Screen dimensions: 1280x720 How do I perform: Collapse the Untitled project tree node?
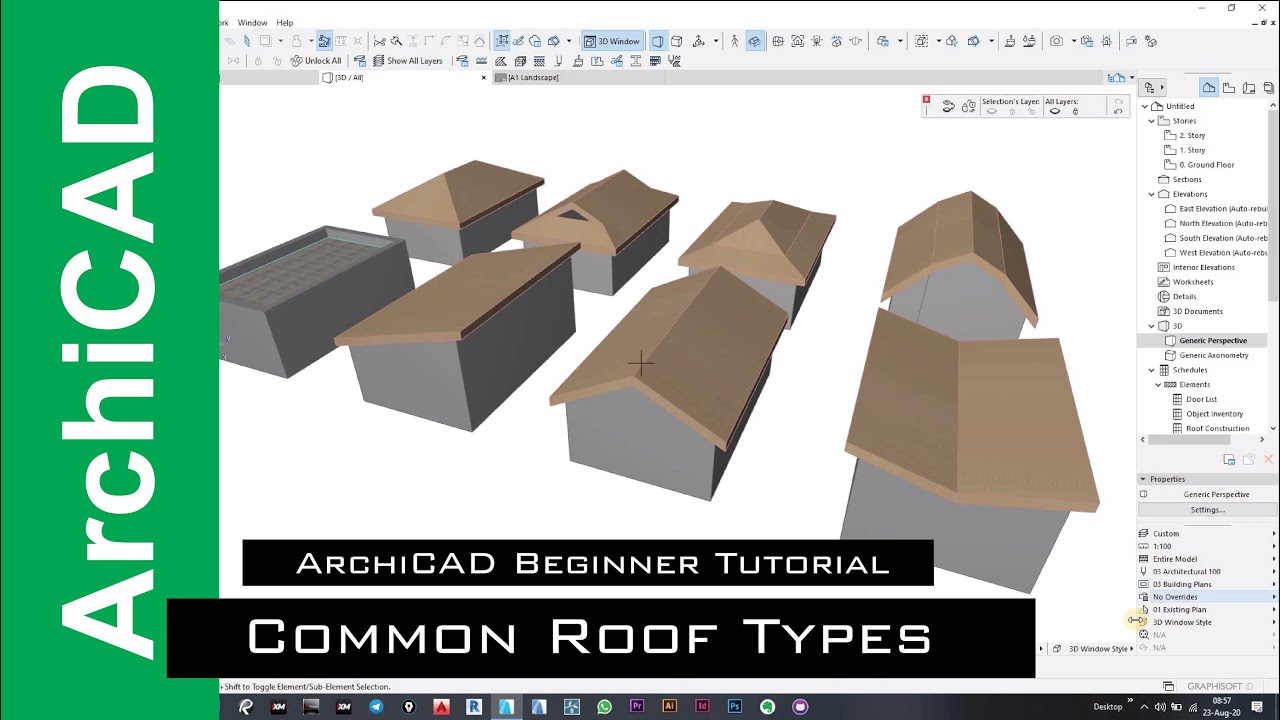(x=1145, y=106)
